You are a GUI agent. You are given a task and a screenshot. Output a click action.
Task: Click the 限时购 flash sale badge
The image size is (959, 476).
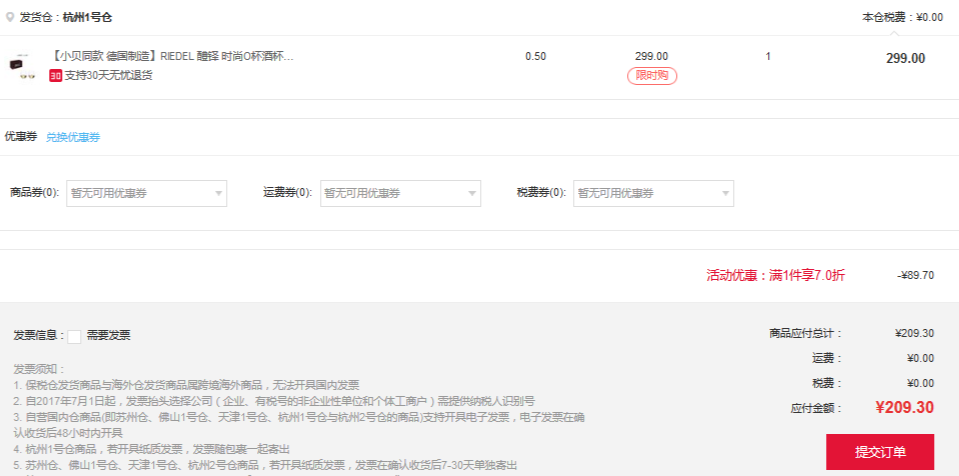point(652,76)
